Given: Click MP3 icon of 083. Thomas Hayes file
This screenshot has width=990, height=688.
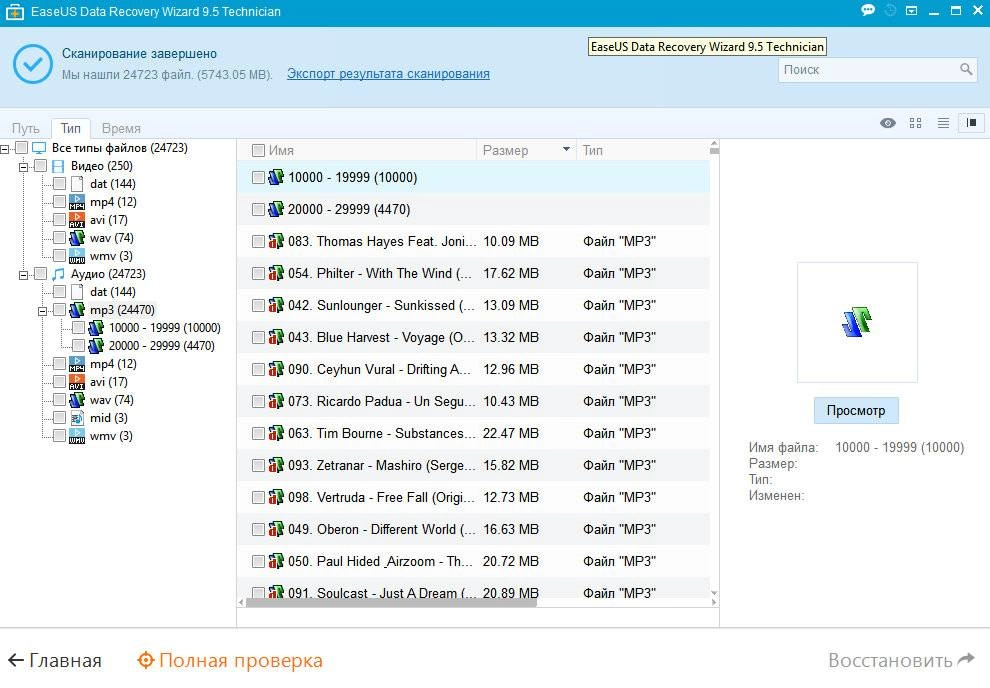Looking at the screenshot, I should 276,241.
